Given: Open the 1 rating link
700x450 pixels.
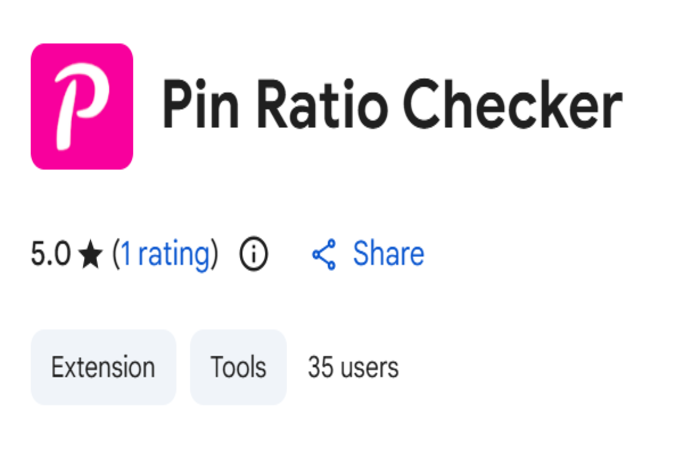Looking at the screenshot, I should [165, 254].
